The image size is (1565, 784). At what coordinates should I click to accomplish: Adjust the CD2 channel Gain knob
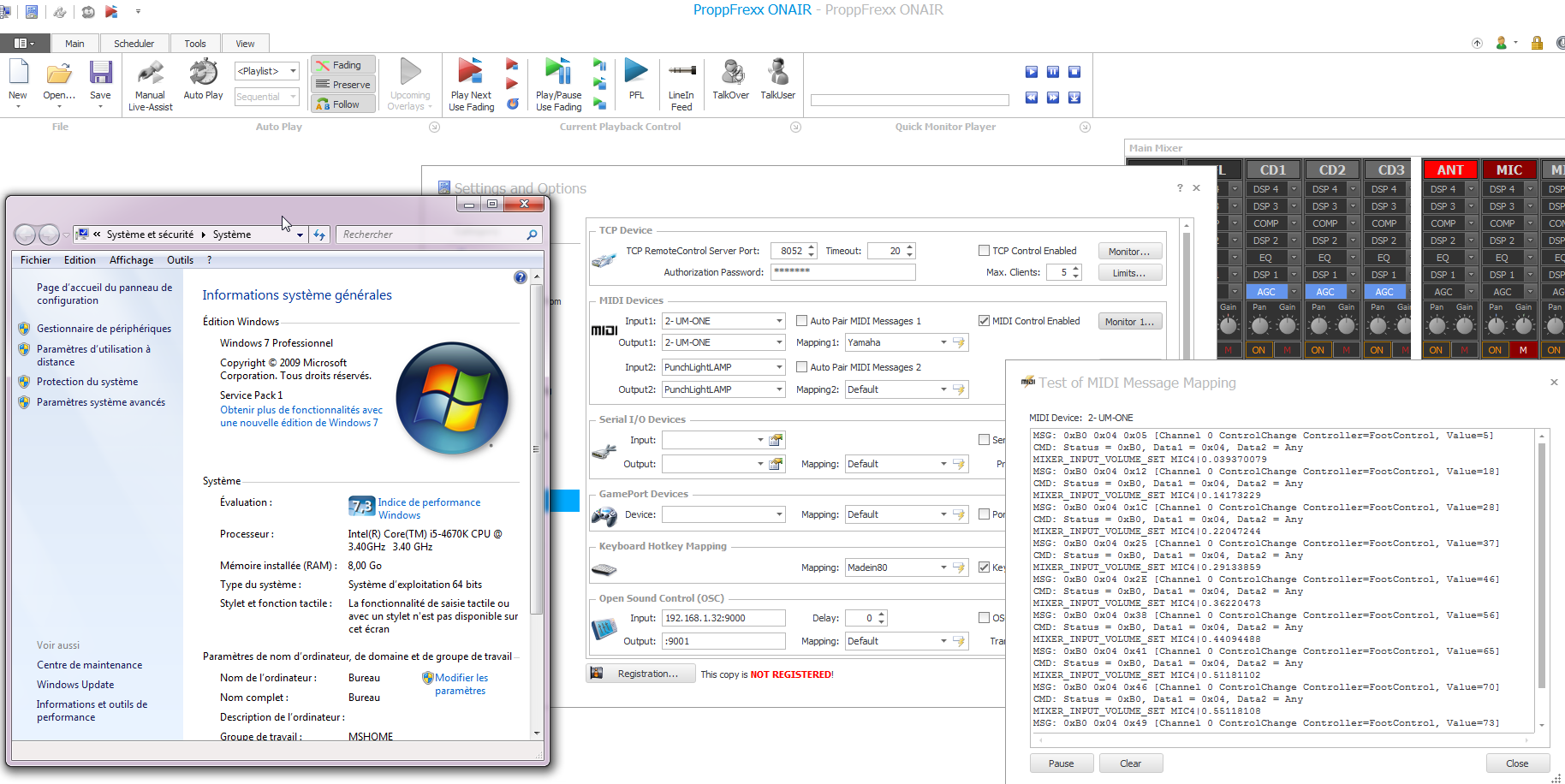click(1347, 325)
